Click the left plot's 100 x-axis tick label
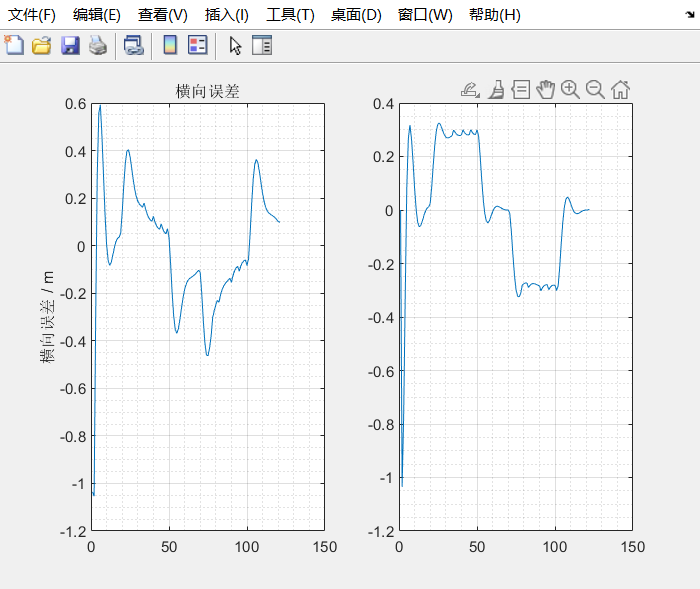 tap(247, 547)
